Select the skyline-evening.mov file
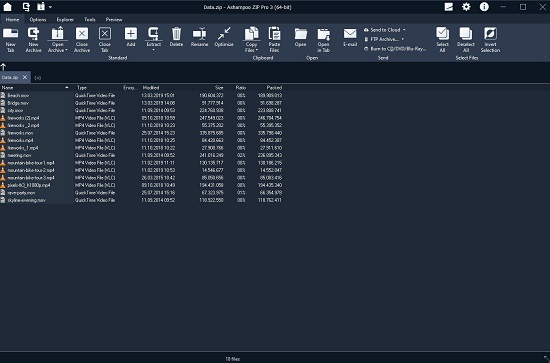The width and height of the screenshot is (550, 363). 141,200
